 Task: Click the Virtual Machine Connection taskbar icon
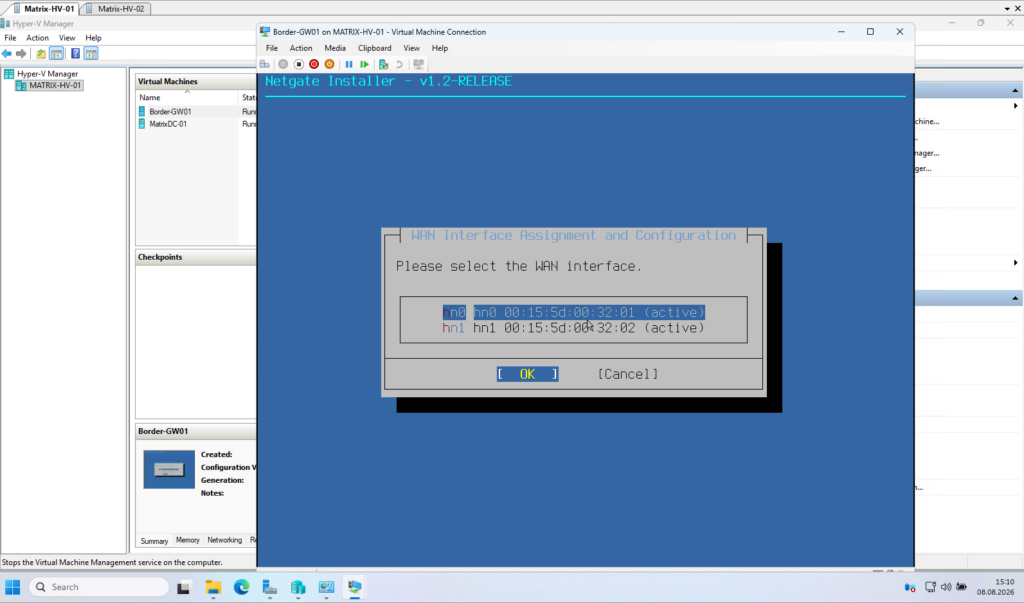pos(355,587)
